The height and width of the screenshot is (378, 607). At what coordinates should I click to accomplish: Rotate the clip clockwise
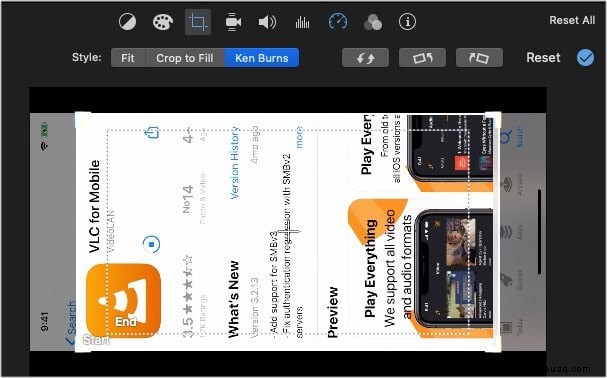click(479, 58)
